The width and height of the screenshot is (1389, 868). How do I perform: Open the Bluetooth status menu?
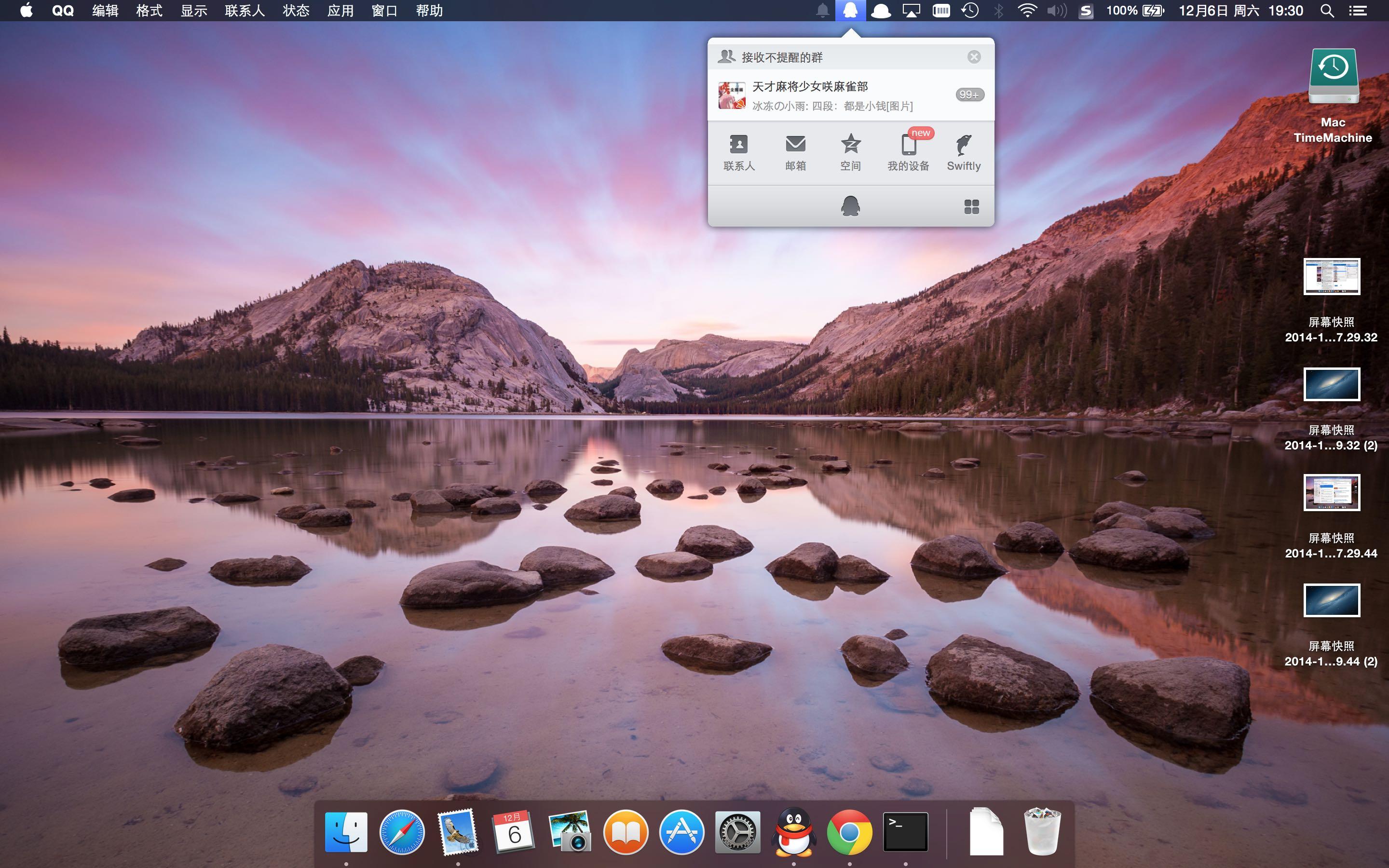(999, 10)
